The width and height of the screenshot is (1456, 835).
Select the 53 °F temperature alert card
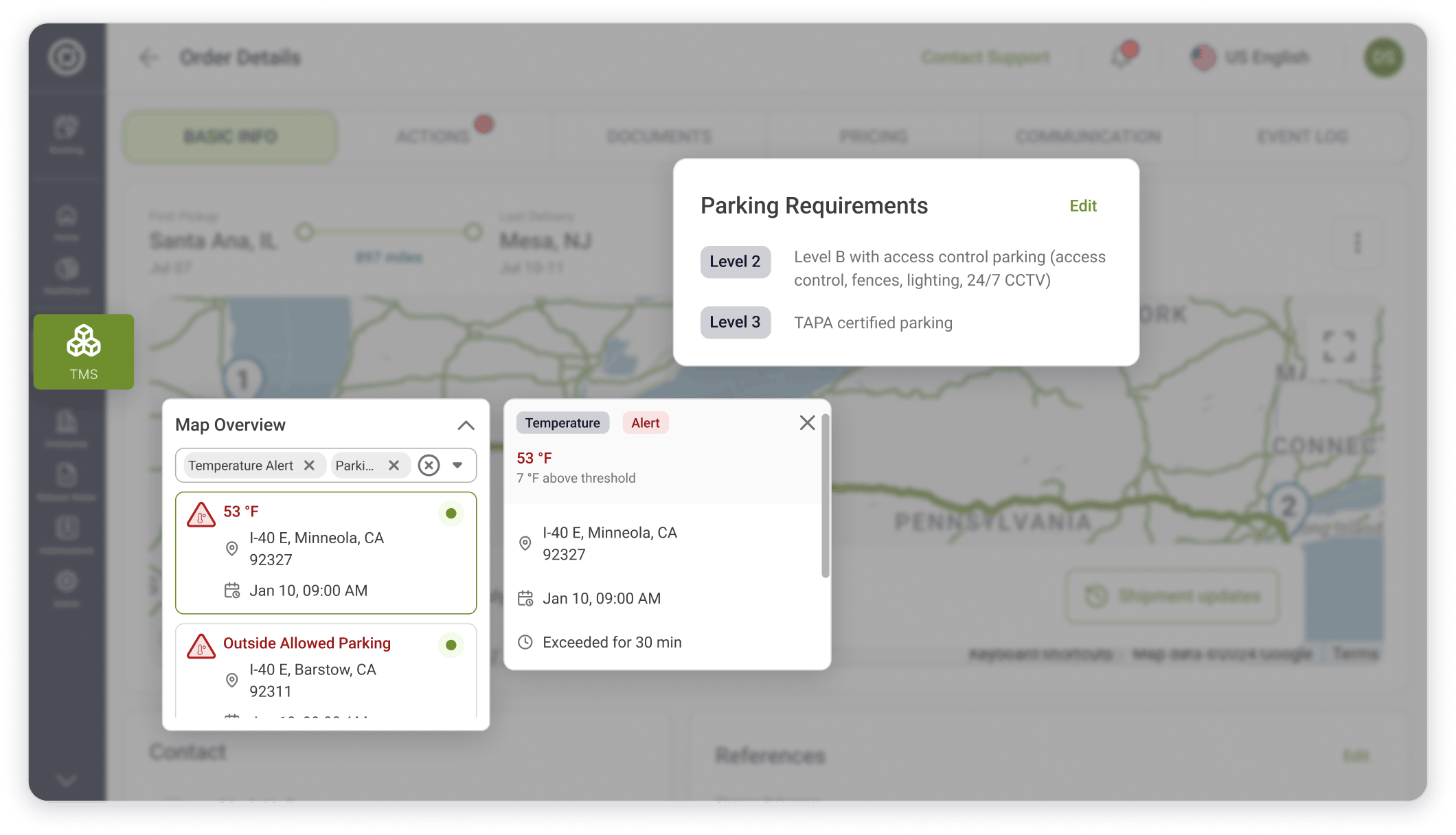coord(326,553)
